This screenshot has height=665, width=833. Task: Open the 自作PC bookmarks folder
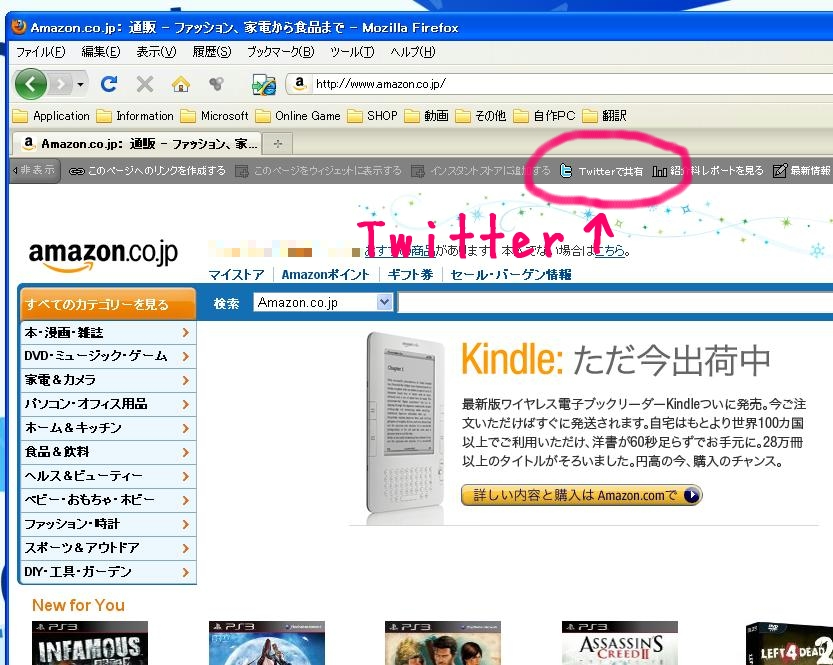click(545, 116)
